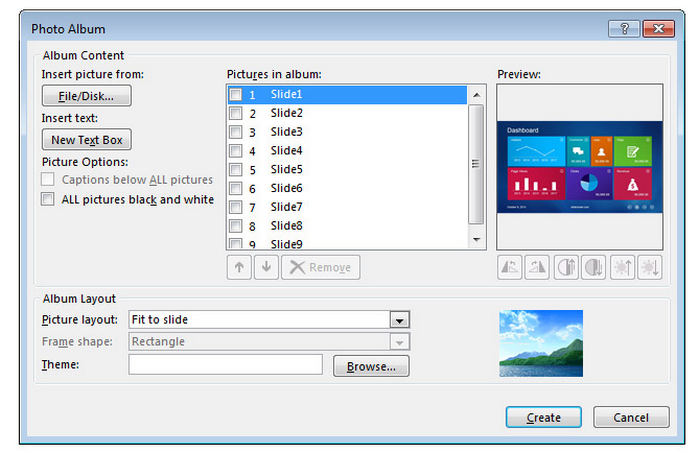Screen dimensions: 700x453
Task: Click the move picture down arrow
Action: pyautogui.click(x=265, y=268)
